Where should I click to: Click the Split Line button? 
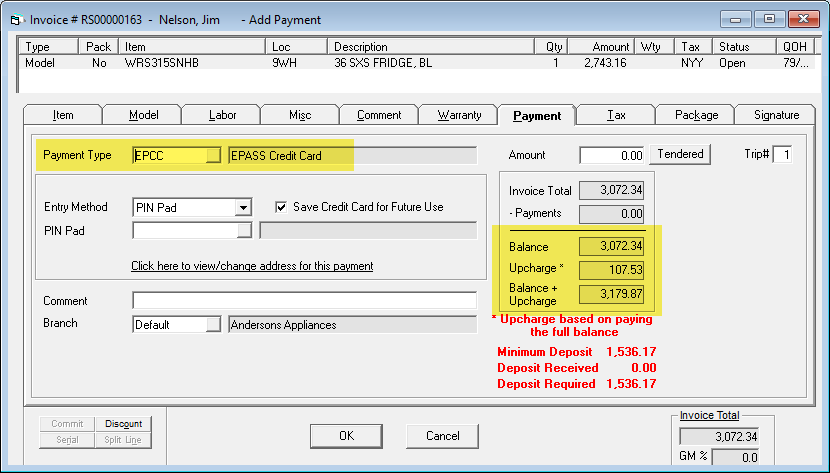point(123,440)
